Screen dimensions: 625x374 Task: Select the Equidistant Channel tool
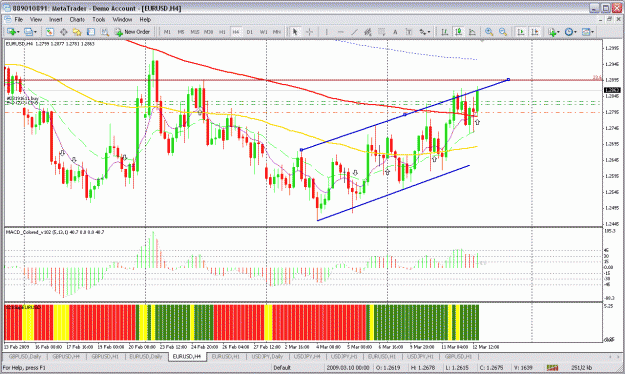368,32
